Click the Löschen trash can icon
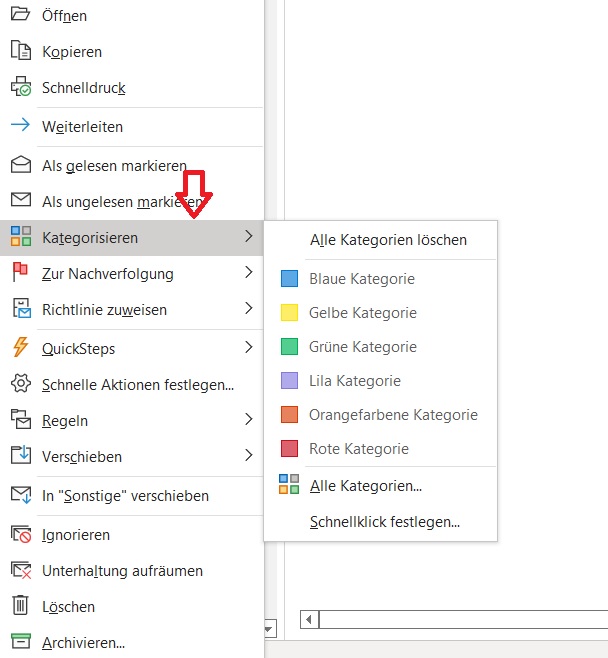Viewport: 608px width, 658px height. click(x=20, y=605)
